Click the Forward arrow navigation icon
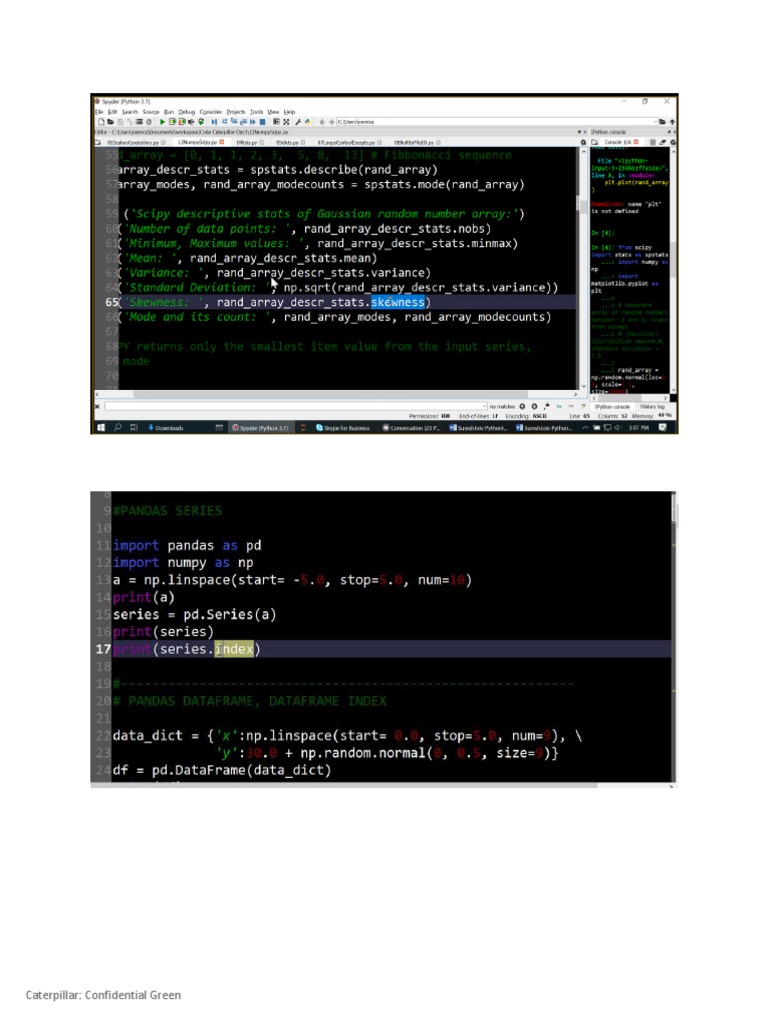768x1024 pixels. click(x=331, y=121)
